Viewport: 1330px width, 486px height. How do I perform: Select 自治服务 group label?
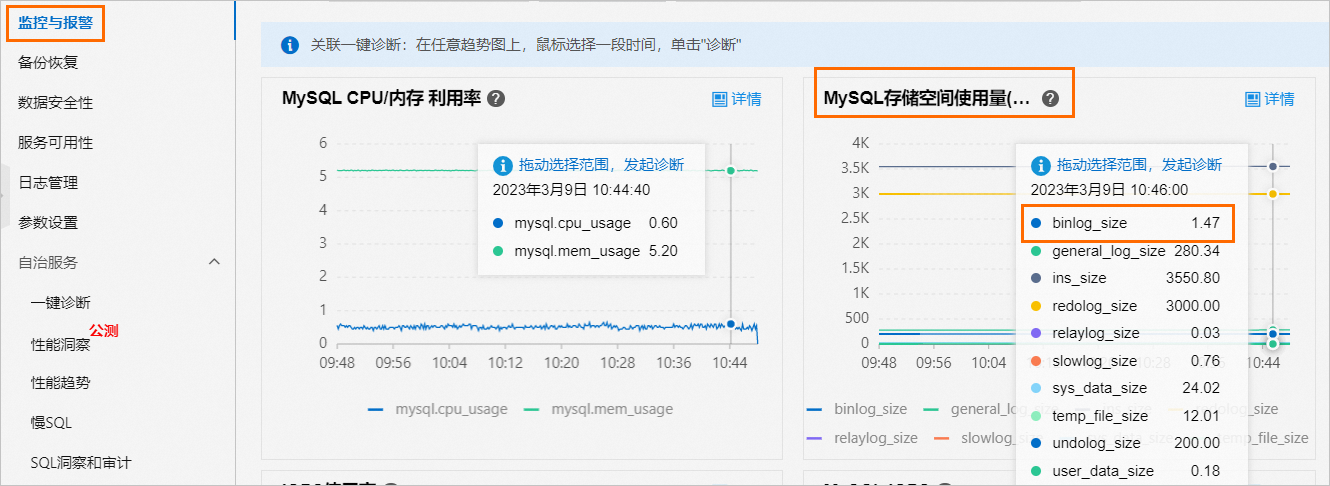[48, 262]
